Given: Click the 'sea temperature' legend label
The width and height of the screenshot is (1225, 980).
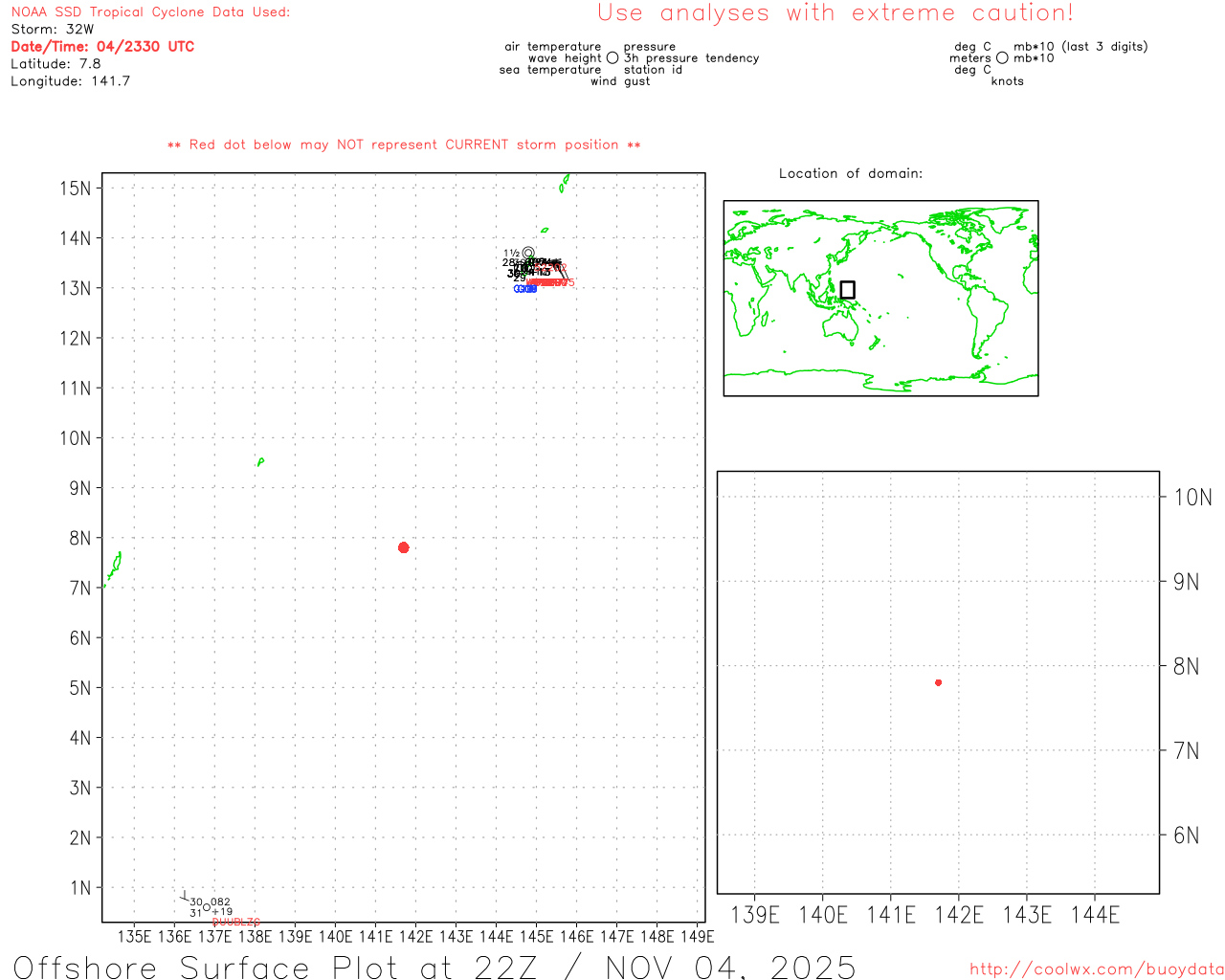Looking at the screenshot, I should [x=550, y=70].
